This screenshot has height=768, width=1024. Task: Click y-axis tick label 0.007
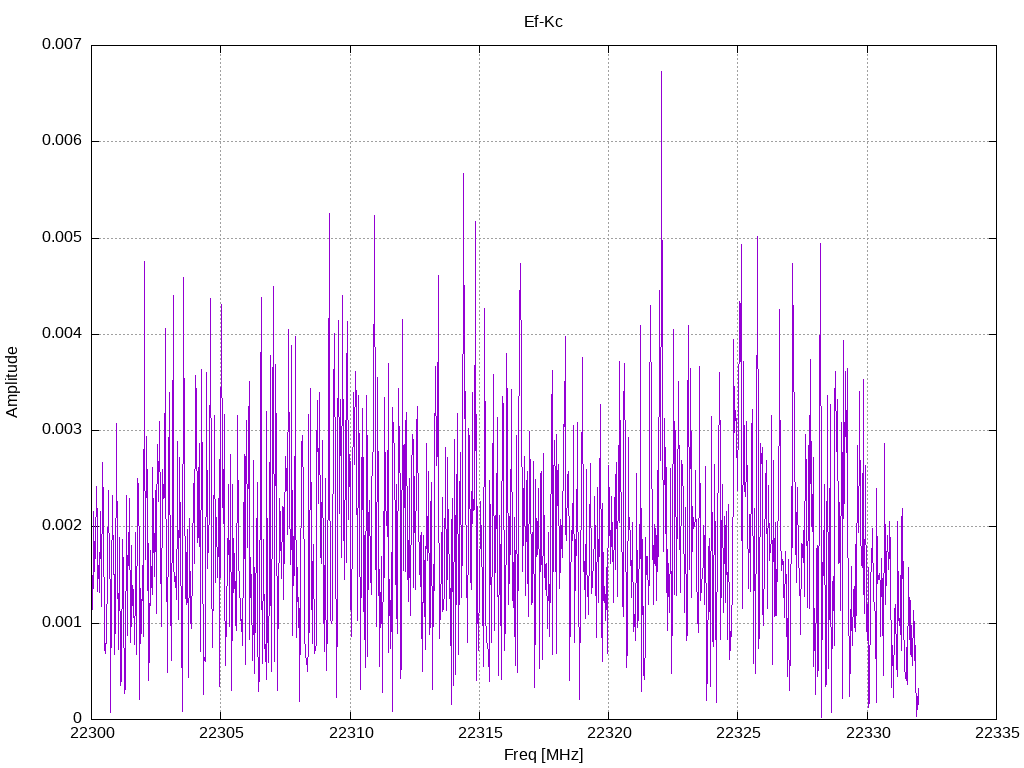[x=62, y=44]
